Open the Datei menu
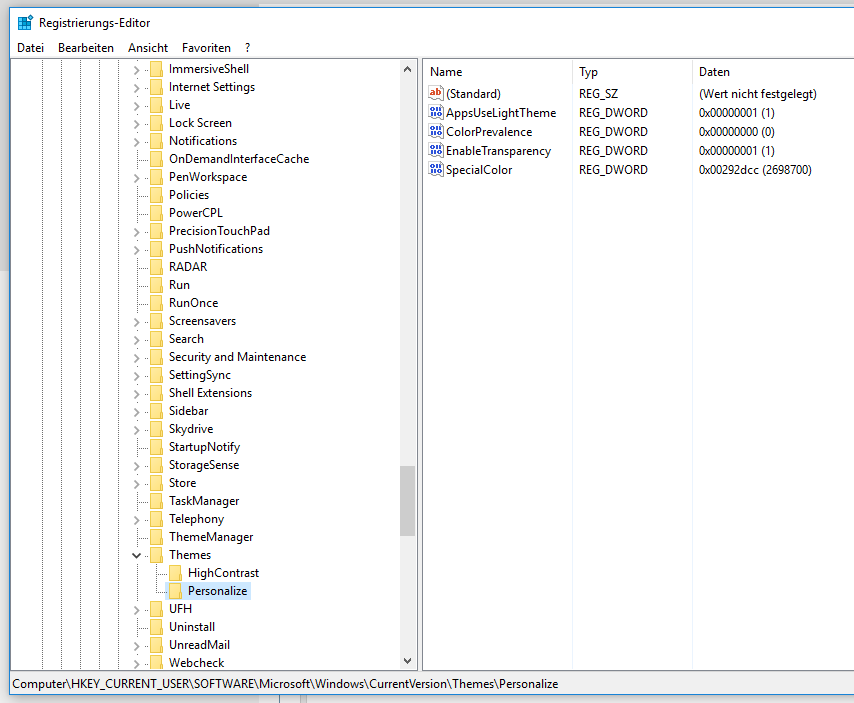Screen dimensions: 854x703 click(x=30, y=48)
